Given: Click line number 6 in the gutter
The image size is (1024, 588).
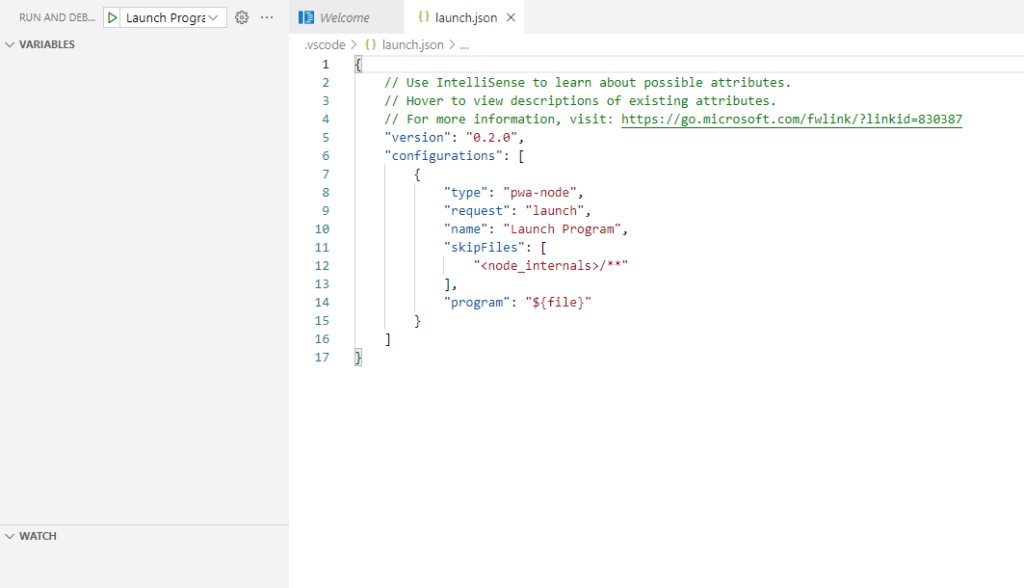Looking at the screenshot, I should 325,156.
